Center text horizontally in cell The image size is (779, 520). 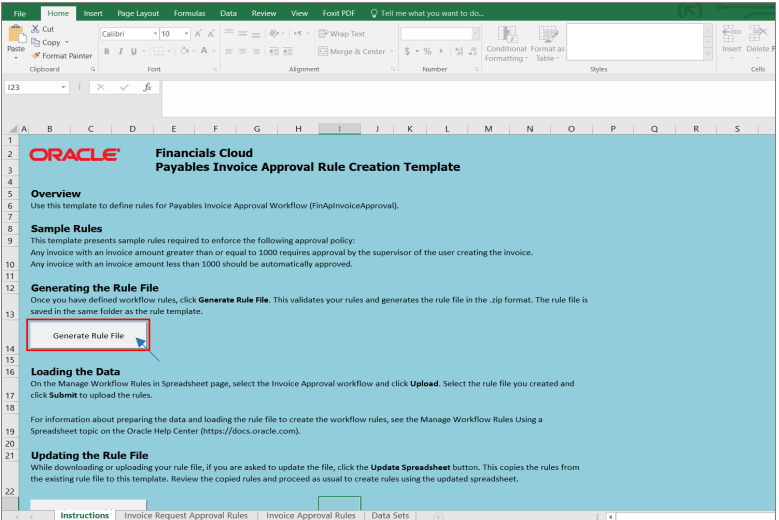pos(242,51)
